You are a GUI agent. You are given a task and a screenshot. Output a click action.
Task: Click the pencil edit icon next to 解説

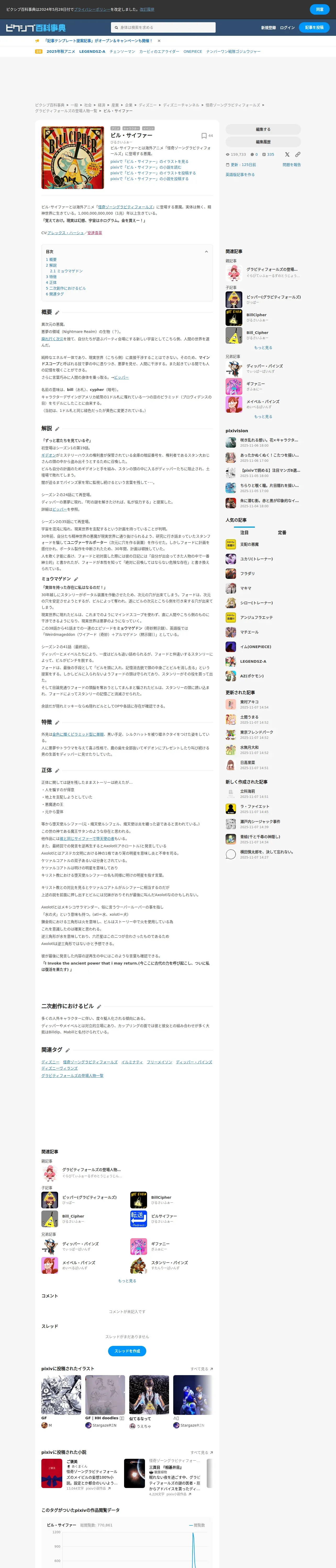click(57, 429)
